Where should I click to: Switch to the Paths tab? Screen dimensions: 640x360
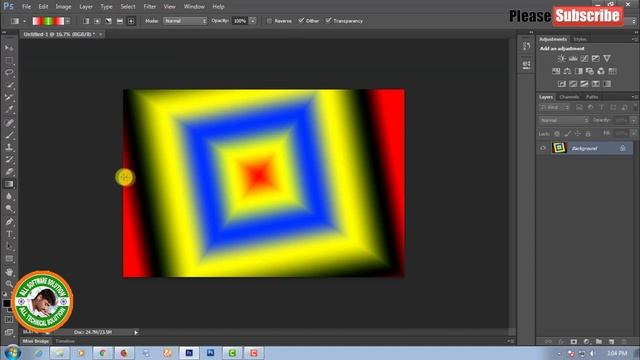point(592,97)
